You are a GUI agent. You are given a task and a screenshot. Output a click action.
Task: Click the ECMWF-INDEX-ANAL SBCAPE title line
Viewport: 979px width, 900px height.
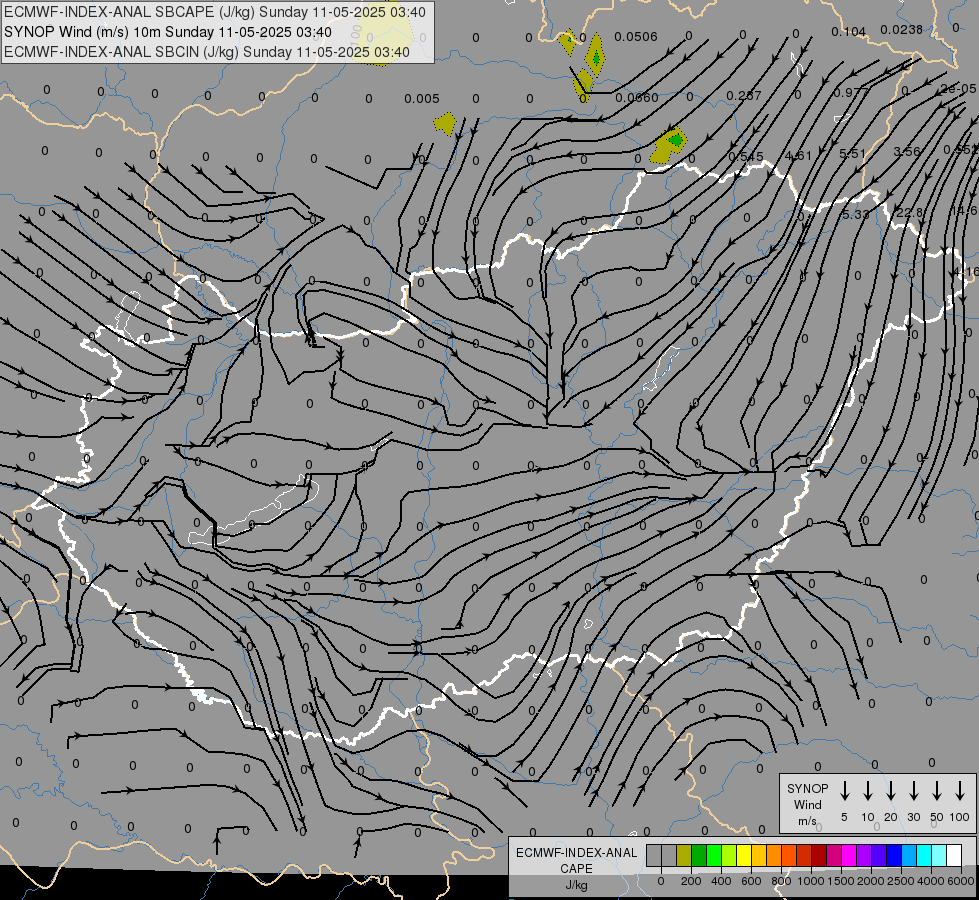[x=215, y=12]
